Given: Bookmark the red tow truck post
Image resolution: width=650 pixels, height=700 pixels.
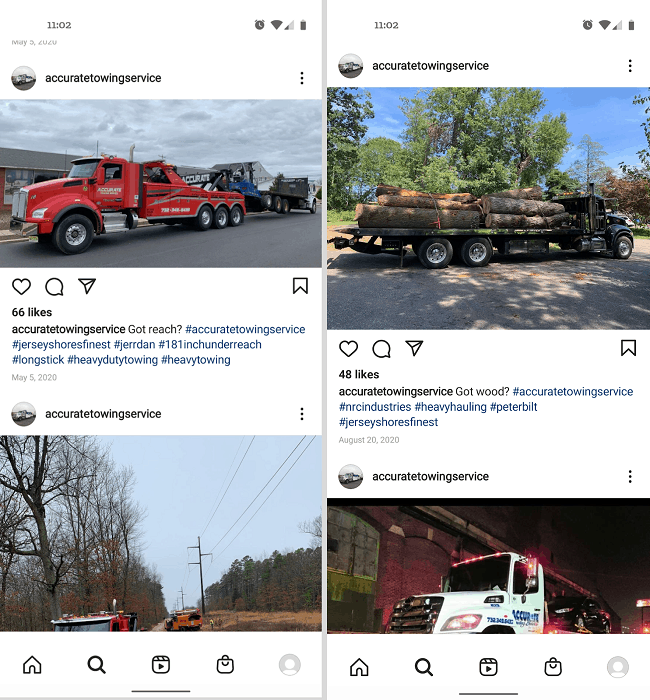Looking at the screenshot, I should click(x=300, y=286).
